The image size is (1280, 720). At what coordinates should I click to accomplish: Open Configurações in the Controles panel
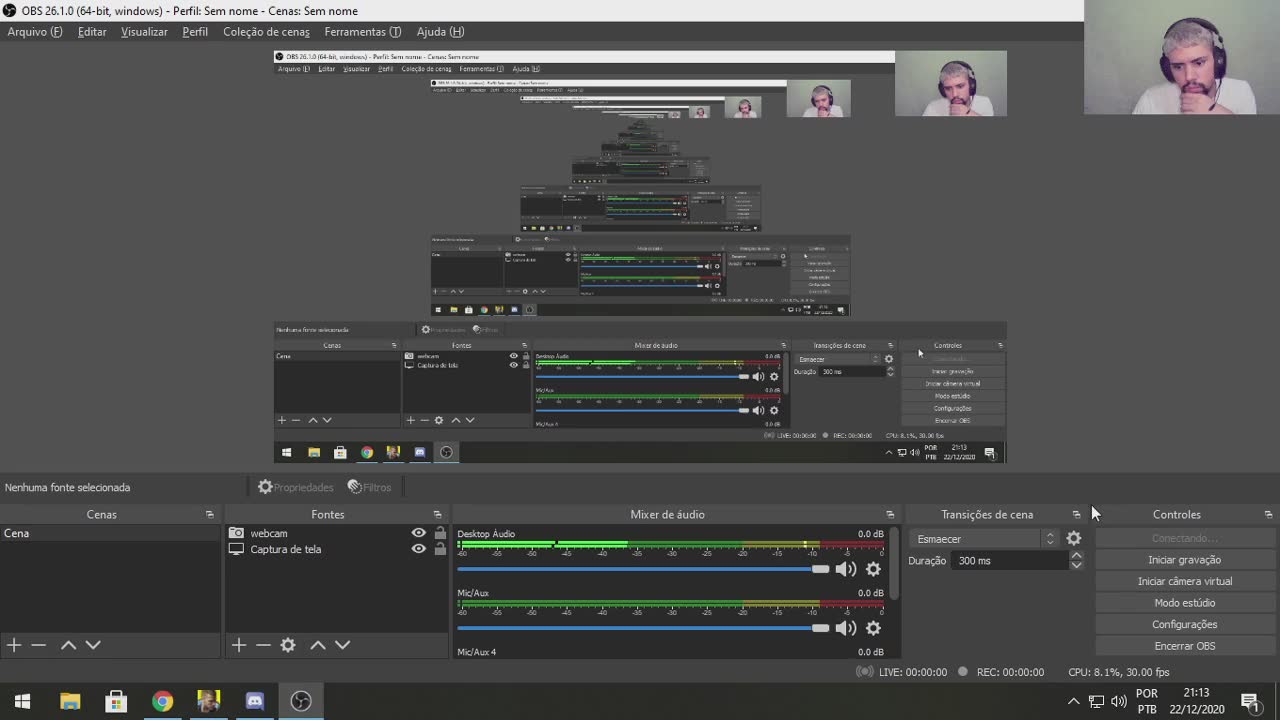coord(1185,624)
